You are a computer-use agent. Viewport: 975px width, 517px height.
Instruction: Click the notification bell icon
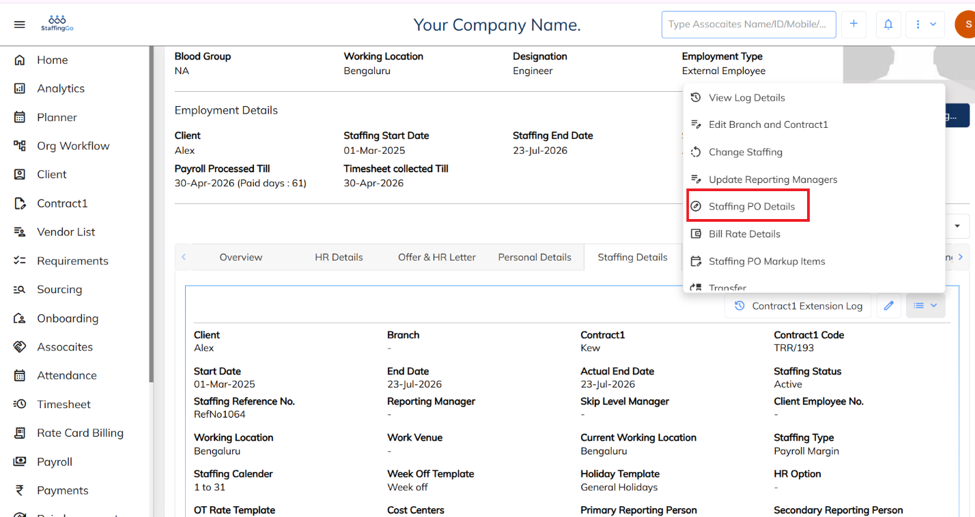tap(888, 24)
